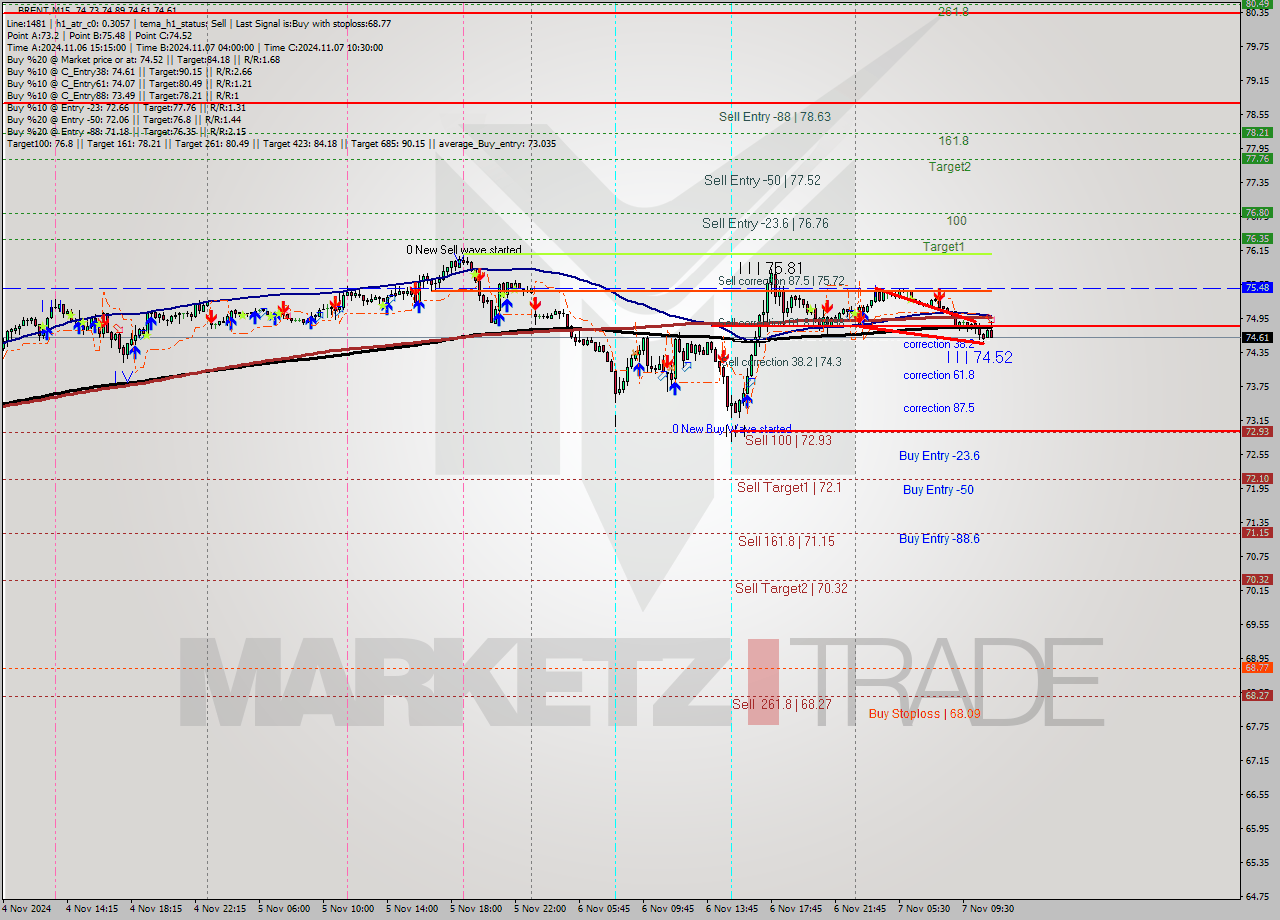Click the green 76.80 price tag on axis
The height and width of the screenshot is (920, 1280).
click(1257, 213)
